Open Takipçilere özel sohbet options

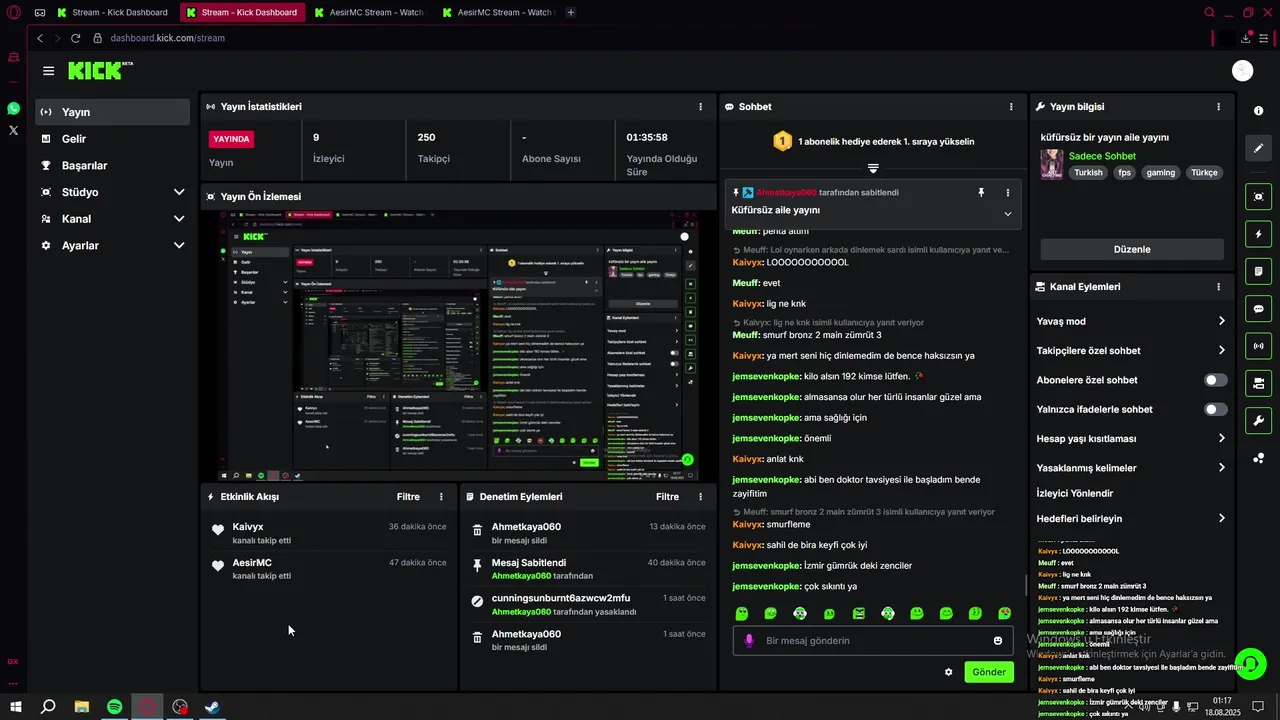click(1131, 351)
